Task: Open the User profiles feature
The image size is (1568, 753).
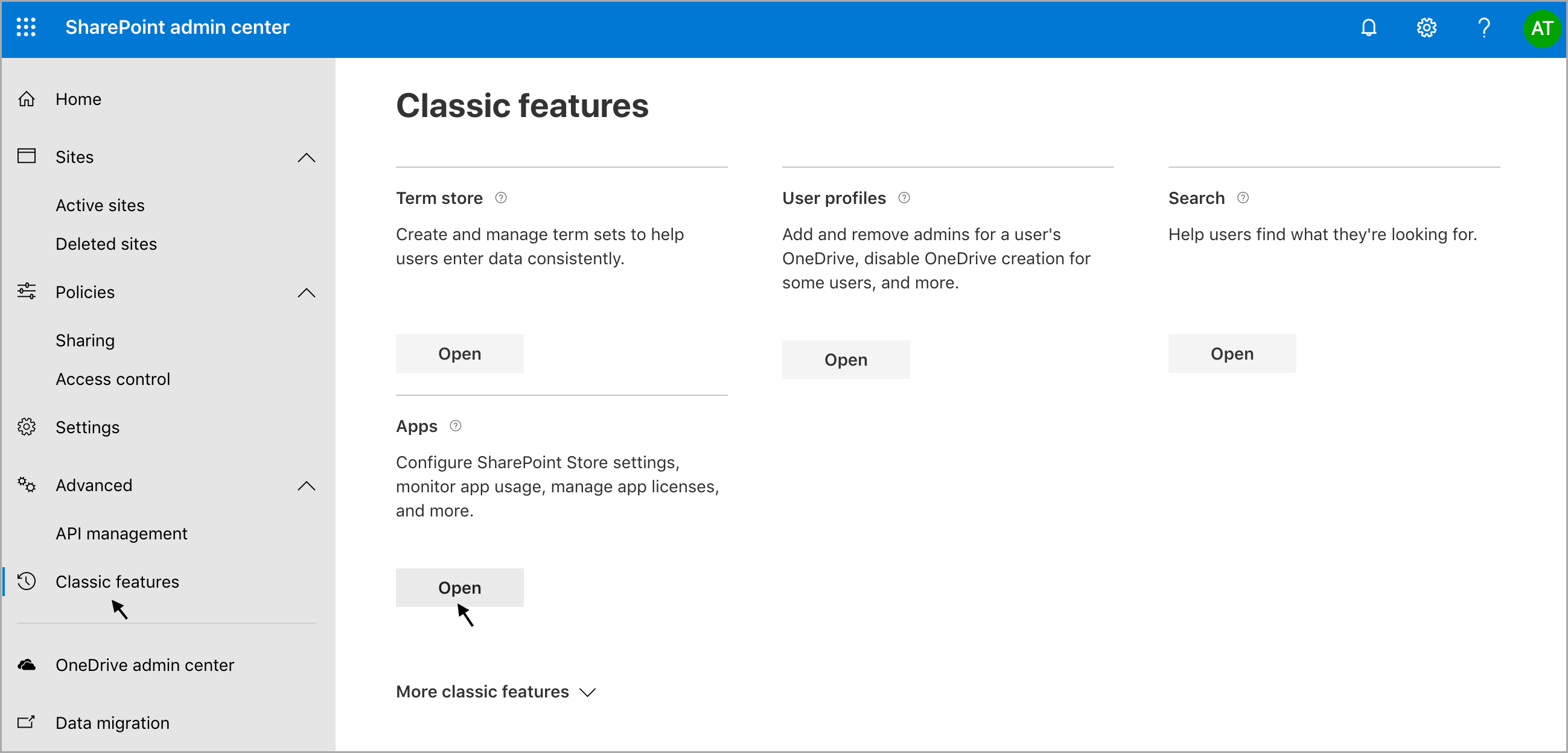Action: (846, 360)
